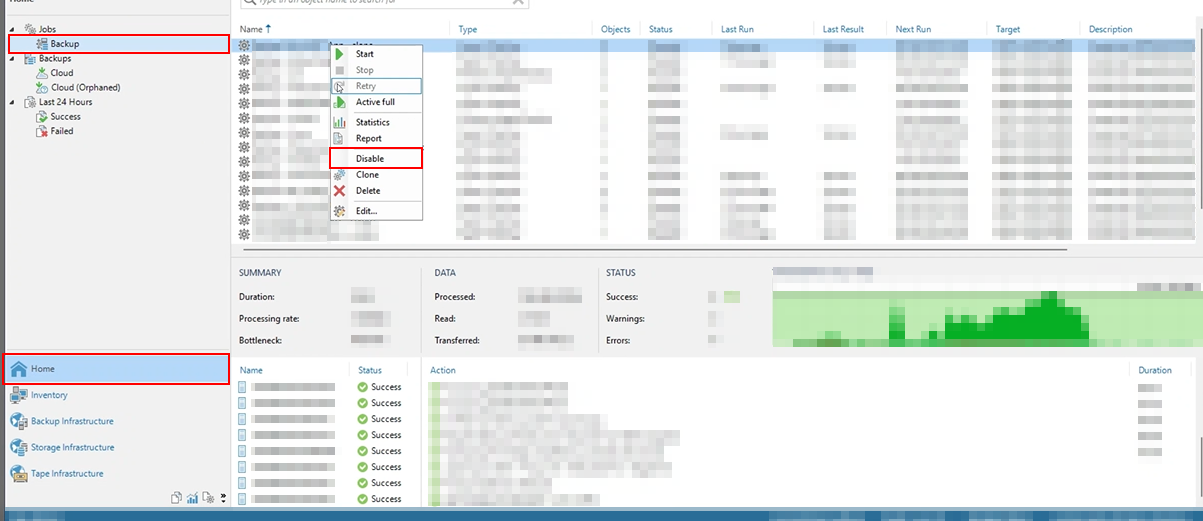Open the Home view in navigation pane

116,369
